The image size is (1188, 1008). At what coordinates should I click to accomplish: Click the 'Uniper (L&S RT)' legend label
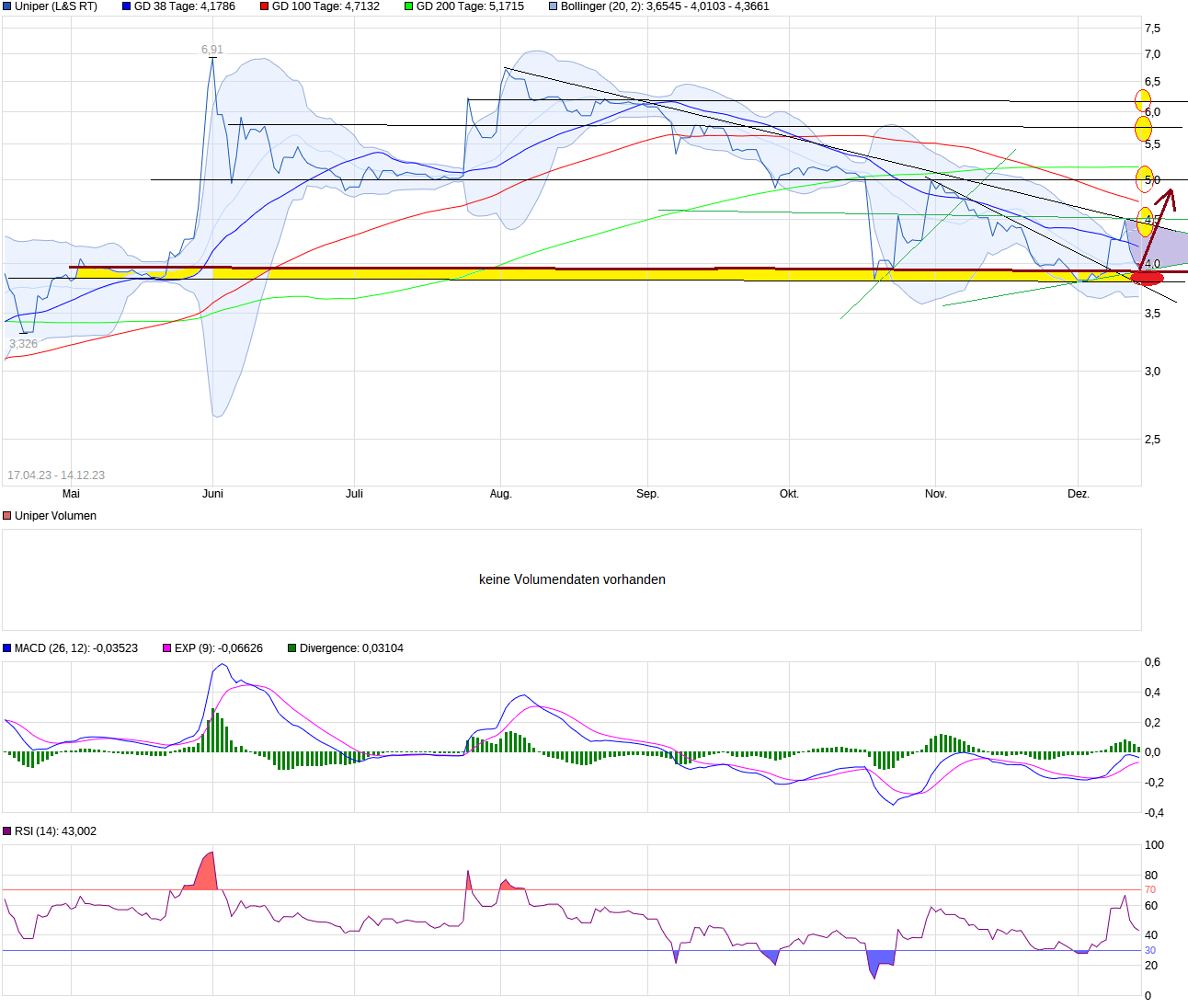pos(56,6)
